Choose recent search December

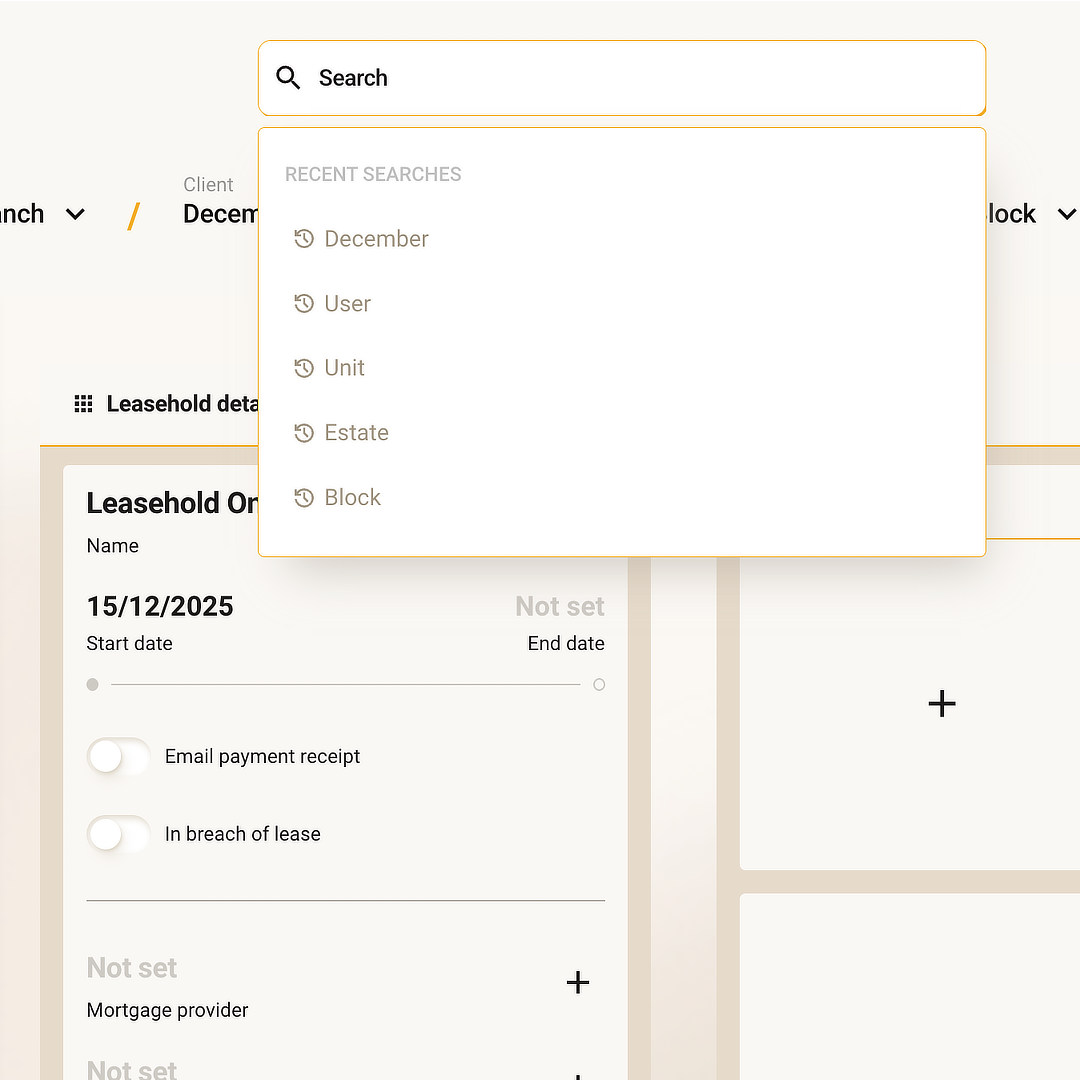(x=376, y=239)
